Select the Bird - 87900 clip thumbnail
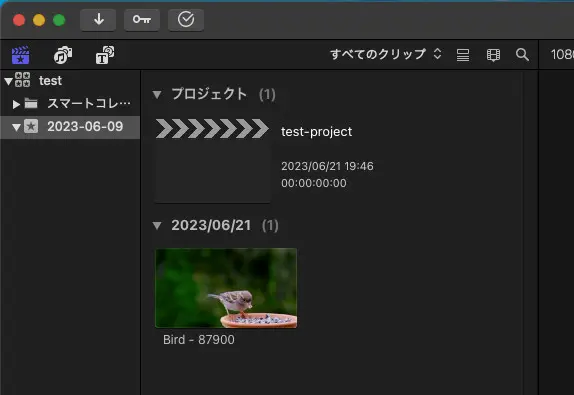The image size is (574, 395). [x=226, y=288]
